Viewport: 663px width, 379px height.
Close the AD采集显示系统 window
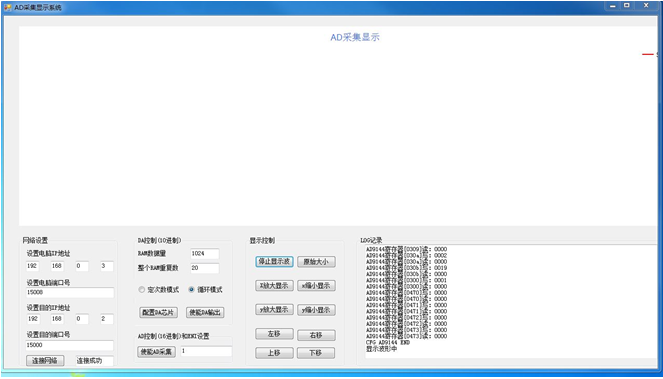click(647, 6)
